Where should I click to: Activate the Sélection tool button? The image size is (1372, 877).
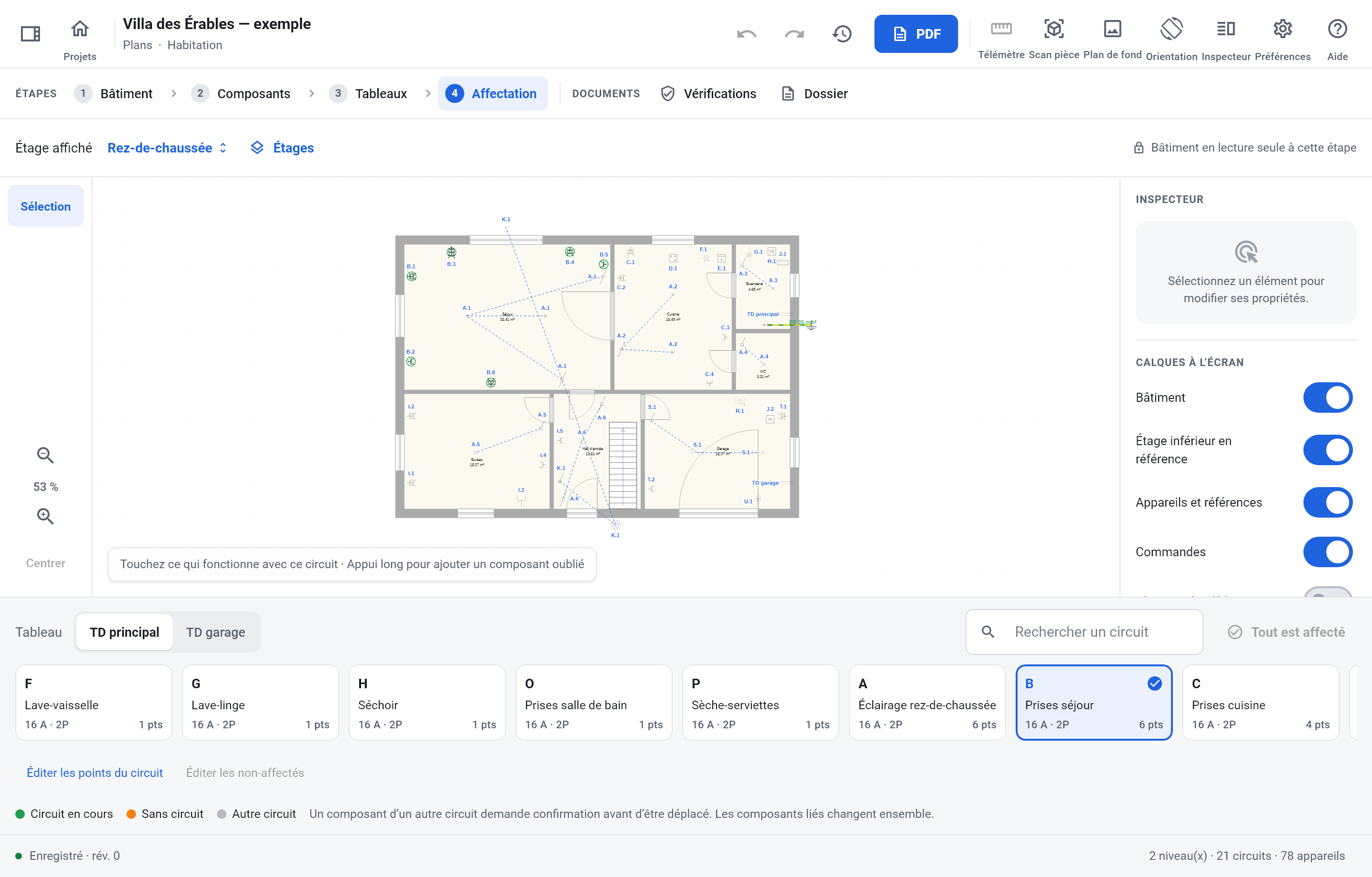(x=46, y=206)
